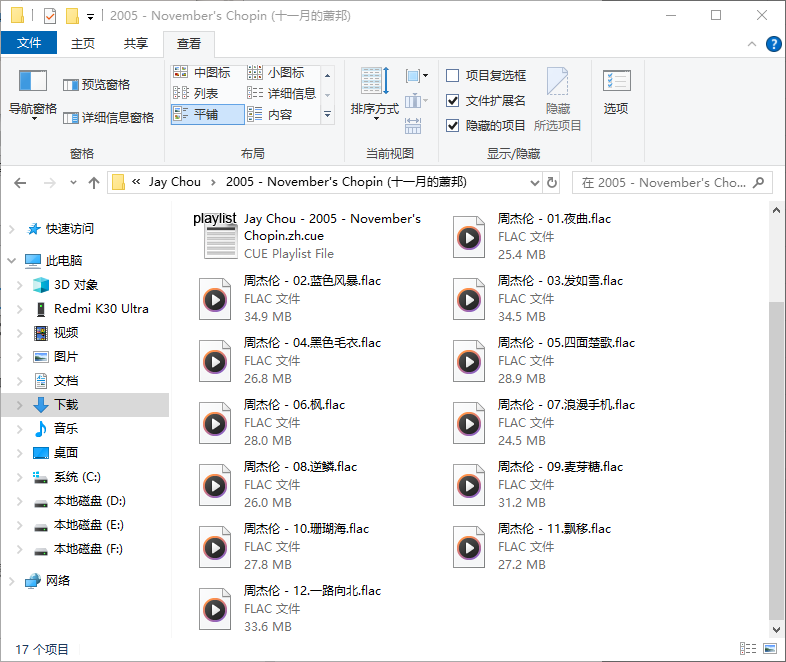The height and width of the screenshot is (662, 786).
Task: Go up one folder level
Action: (94, 183)
